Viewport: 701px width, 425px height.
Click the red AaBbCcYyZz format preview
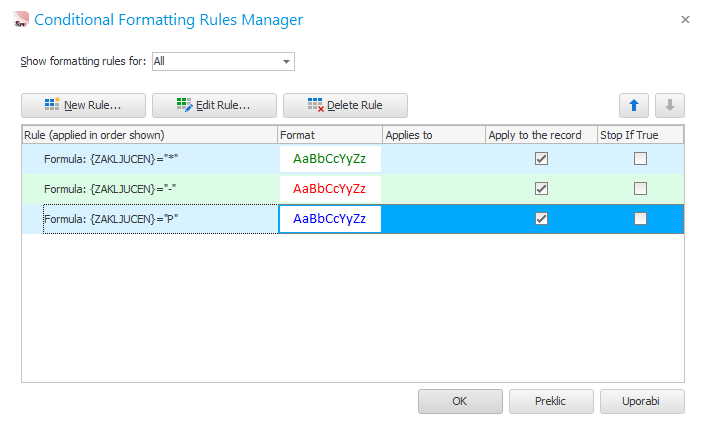coord(330,188)
